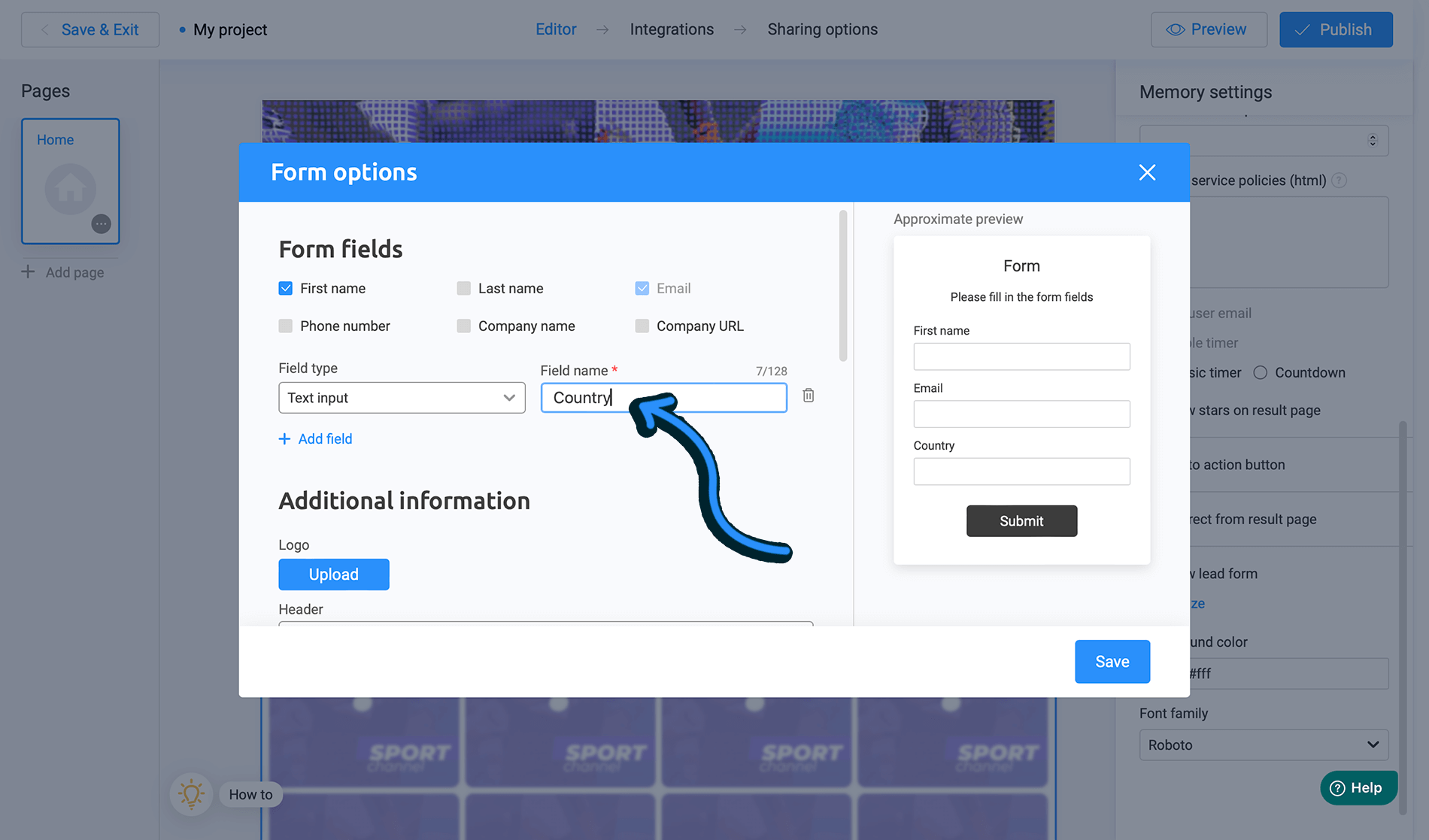1429x840 pixels.
Task: Click Save & Exit button
Action: click(90, 29)
